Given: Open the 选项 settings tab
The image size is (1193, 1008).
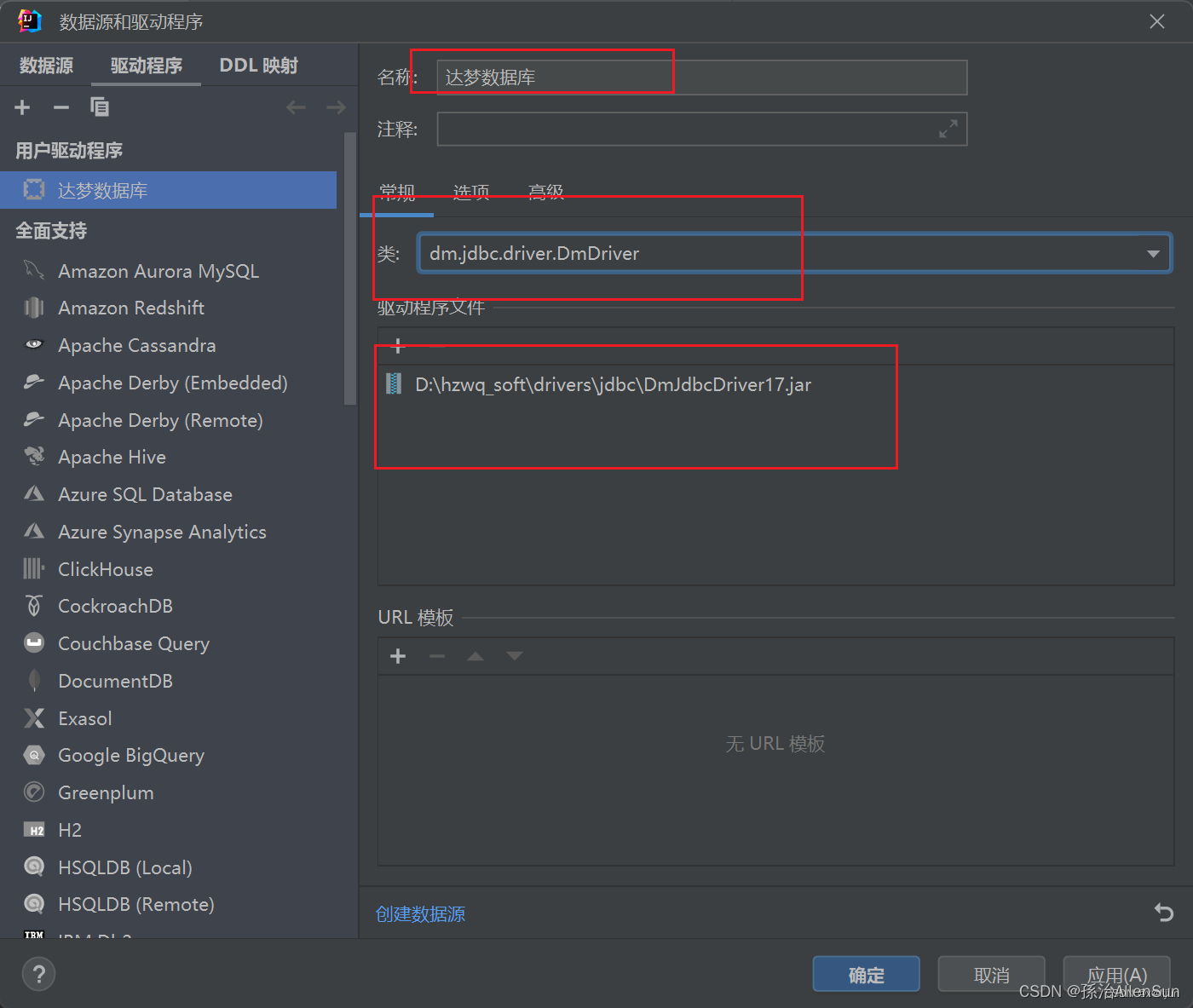Looking at the screenshot, I should tap(471, 193).
